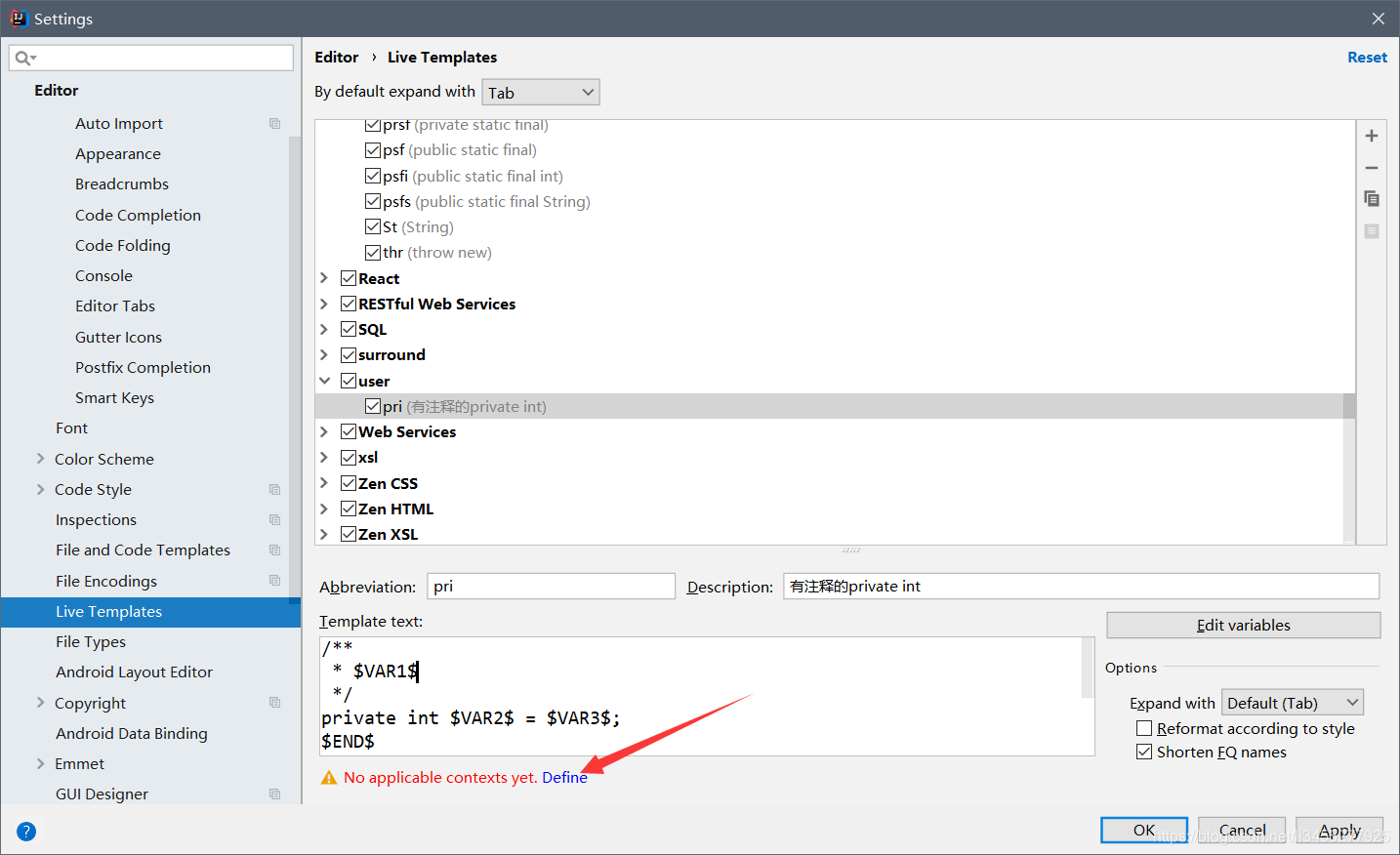The width and height of the screenshot is (1400, 855).
Task: Open the By default expand with dropdown
Action: pyautogui.click(x=541, y=92)
